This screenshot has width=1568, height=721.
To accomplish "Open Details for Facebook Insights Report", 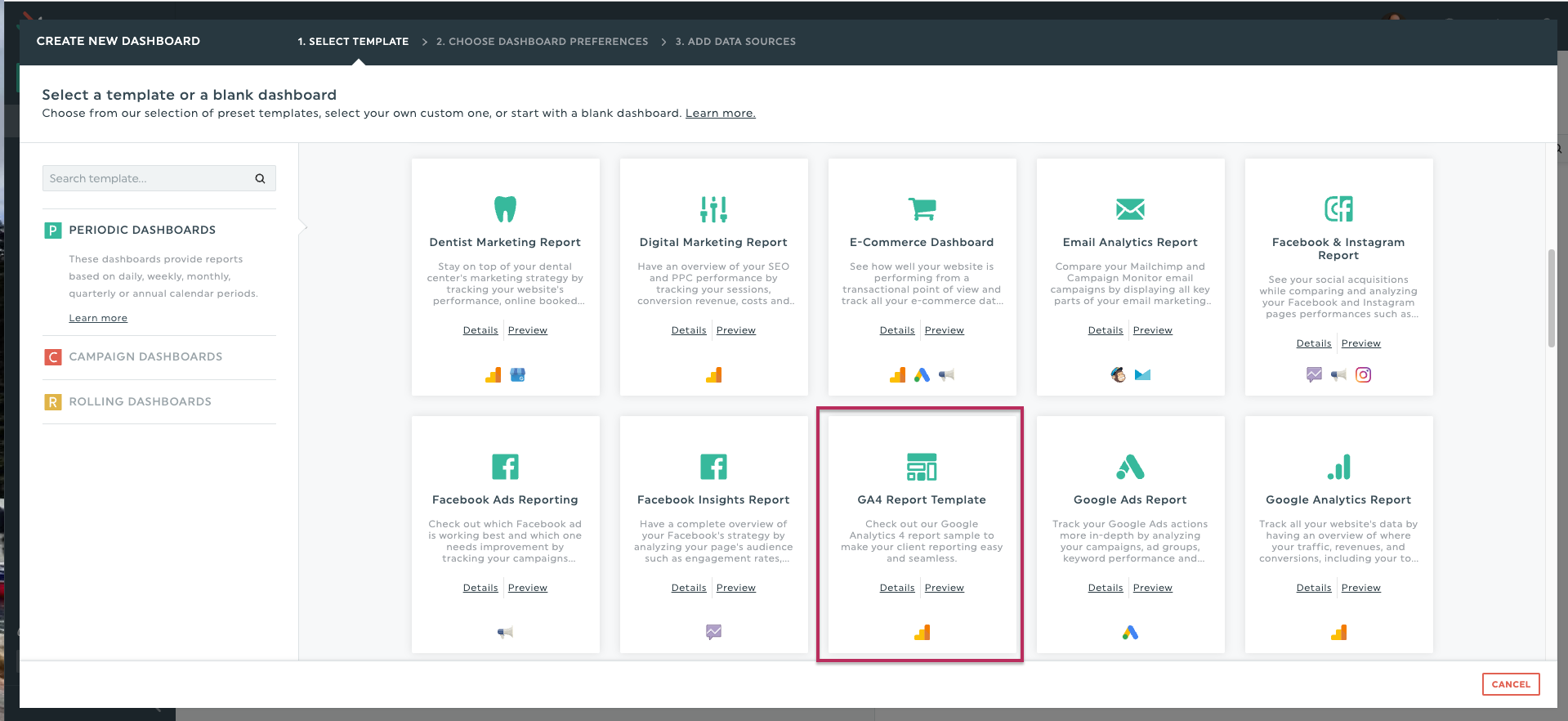I will pos(689,588).
